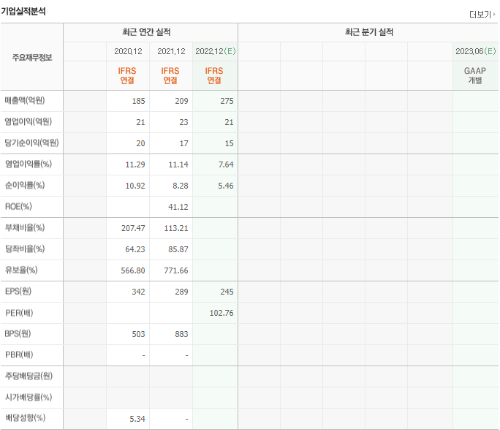
Task: Select the revenue value 209
Action: (x=182, y=101)
